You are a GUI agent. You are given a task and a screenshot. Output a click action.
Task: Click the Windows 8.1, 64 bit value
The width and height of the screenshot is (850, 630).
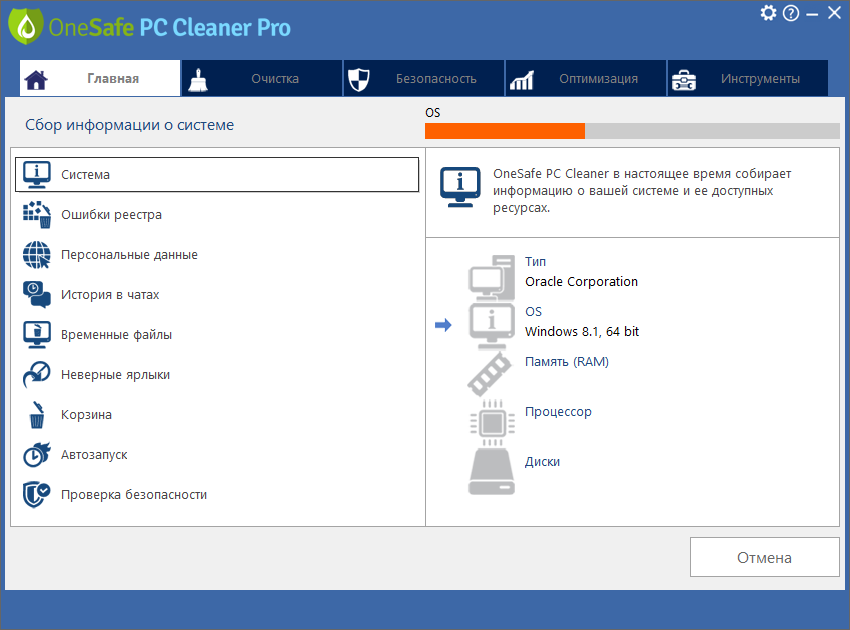582,332
